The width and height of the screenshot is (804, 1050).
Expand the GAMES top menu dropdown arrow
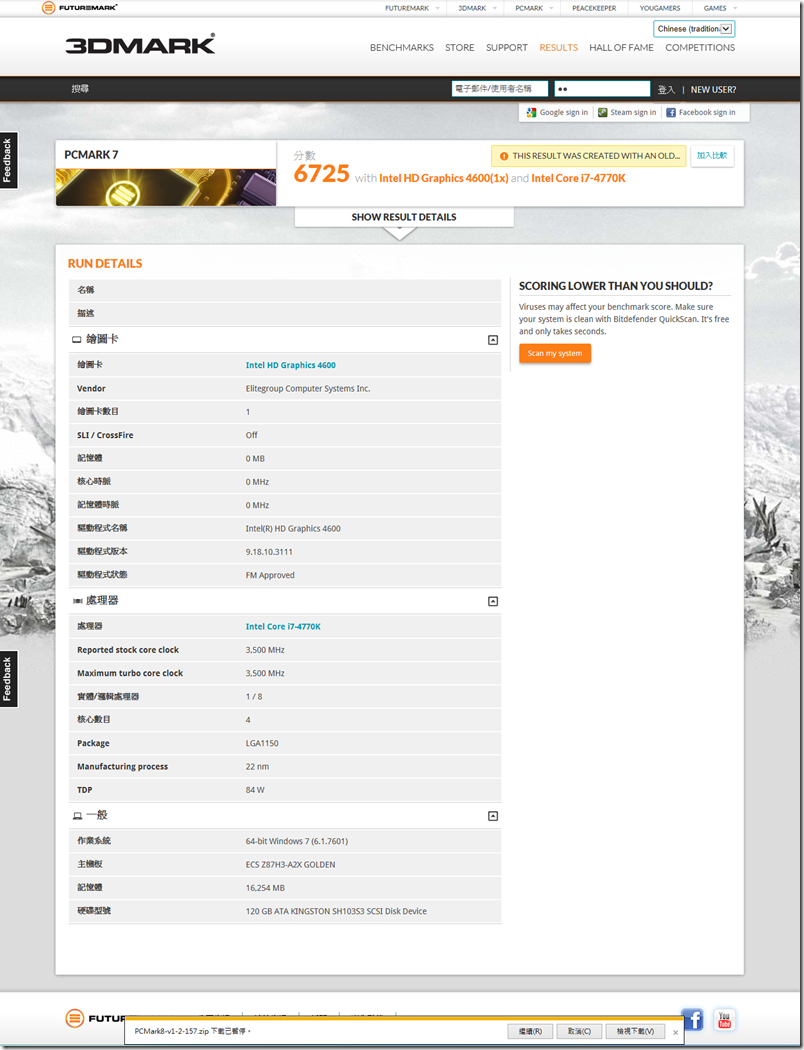coord(735,8)
